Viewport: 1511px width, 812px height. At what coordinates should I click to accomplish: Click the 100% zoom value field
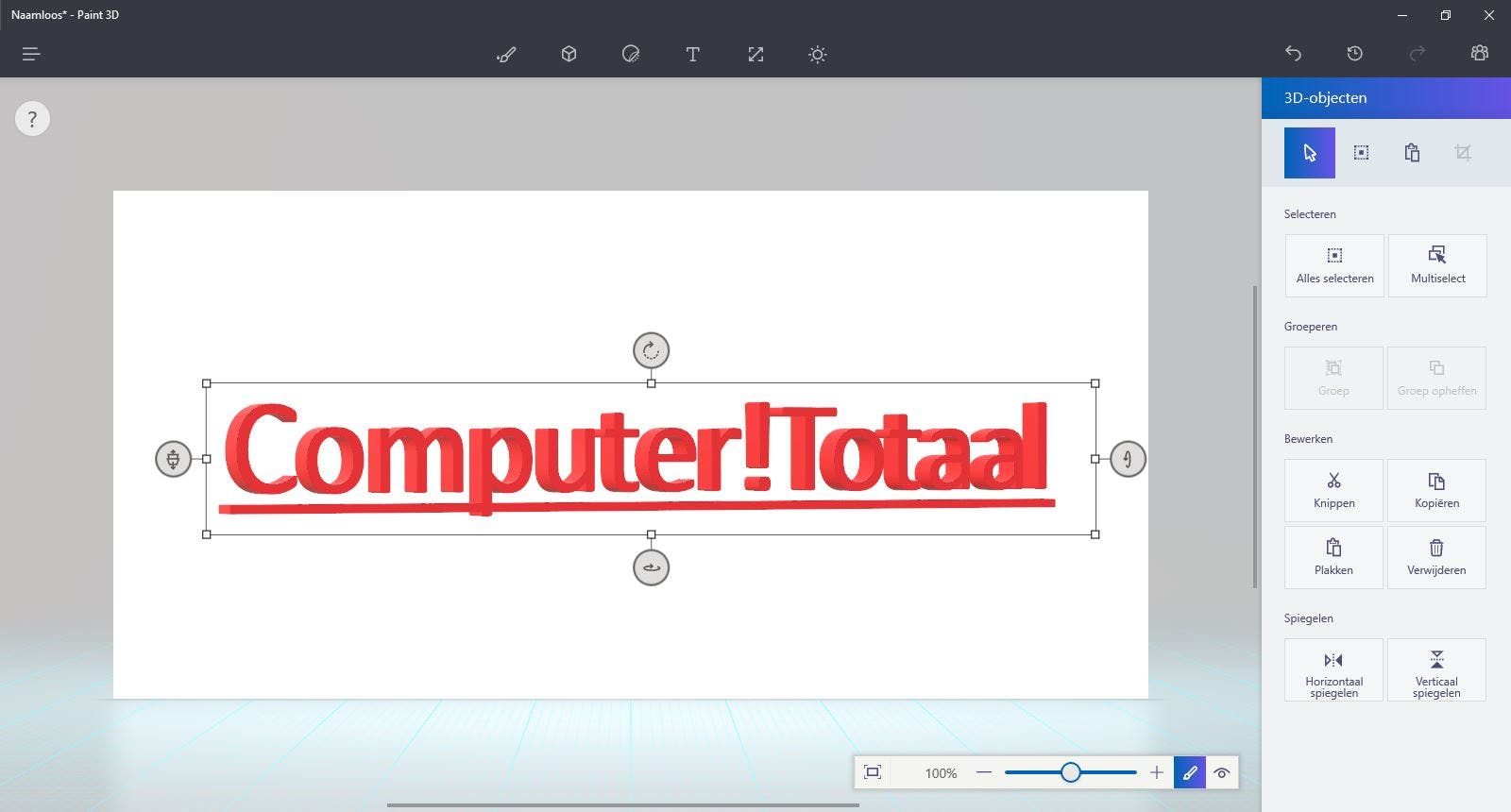click(x=941, y=772)
